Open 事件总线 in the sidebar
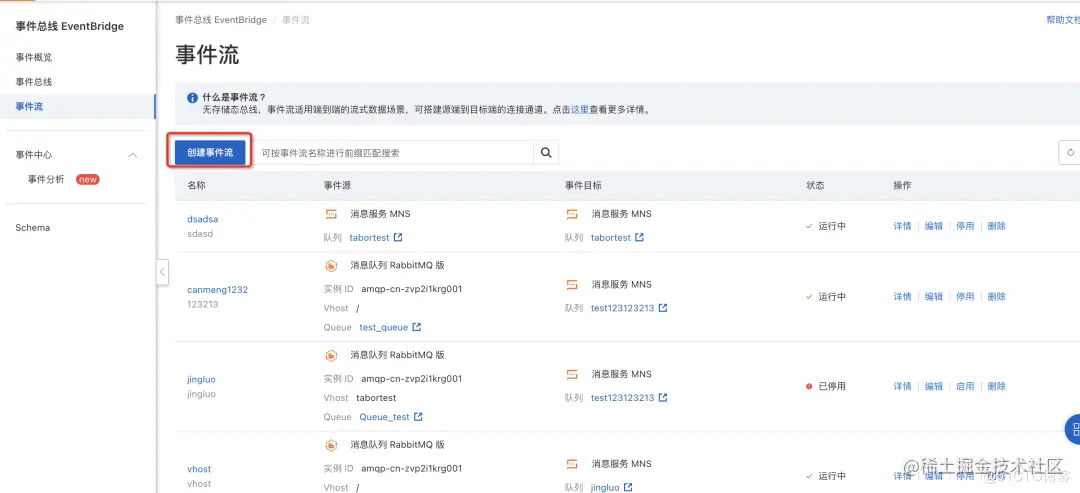1080x493 pixels. pyautogui.click(x=34, y=82)
